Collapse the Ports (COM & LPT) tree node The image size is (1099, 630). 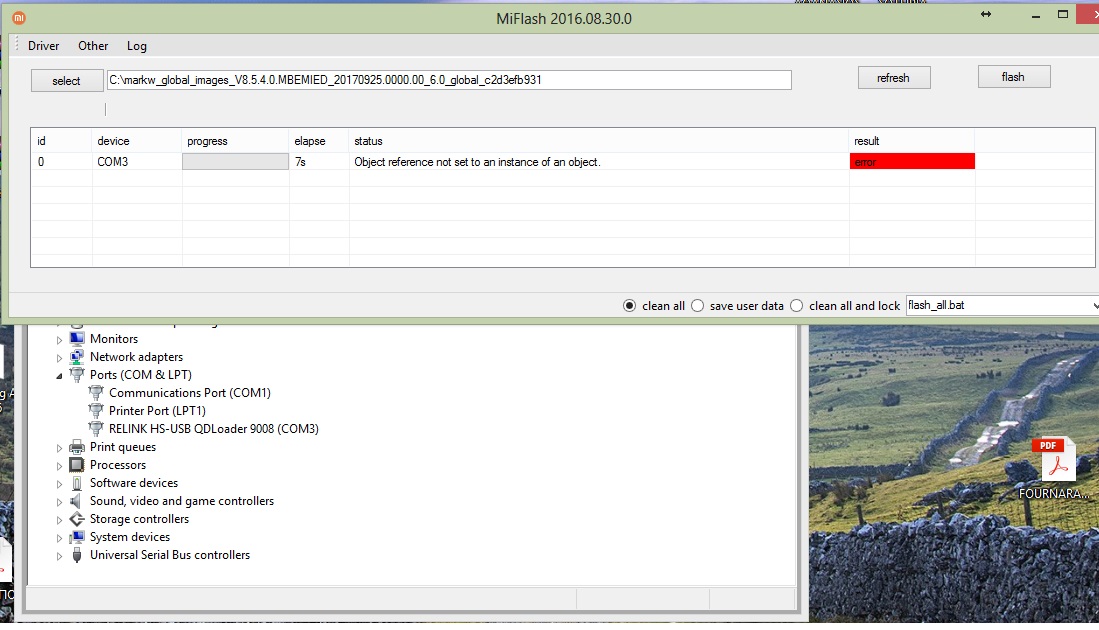[x=59, y=375]
